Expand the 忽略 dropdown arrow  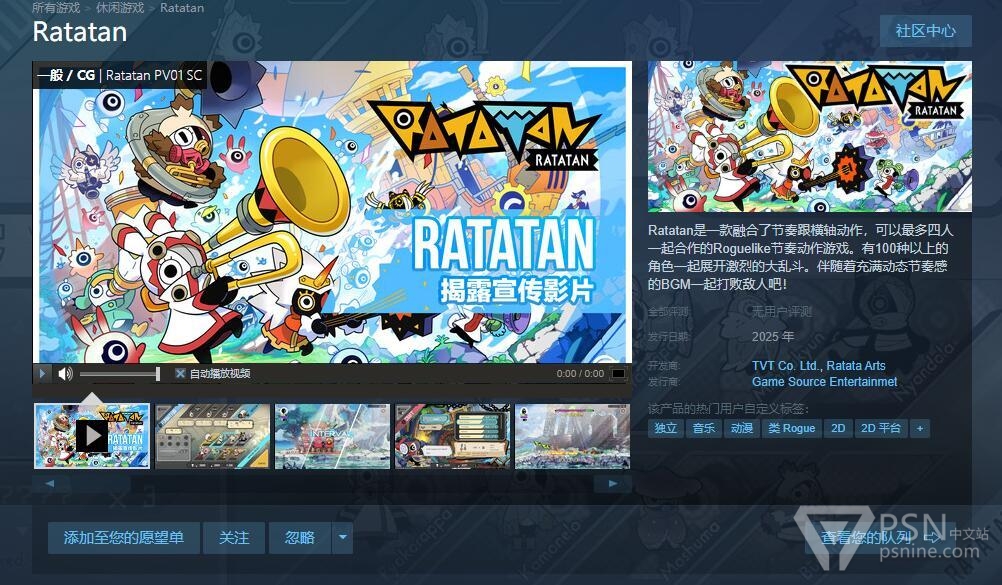tap(343, 538)
